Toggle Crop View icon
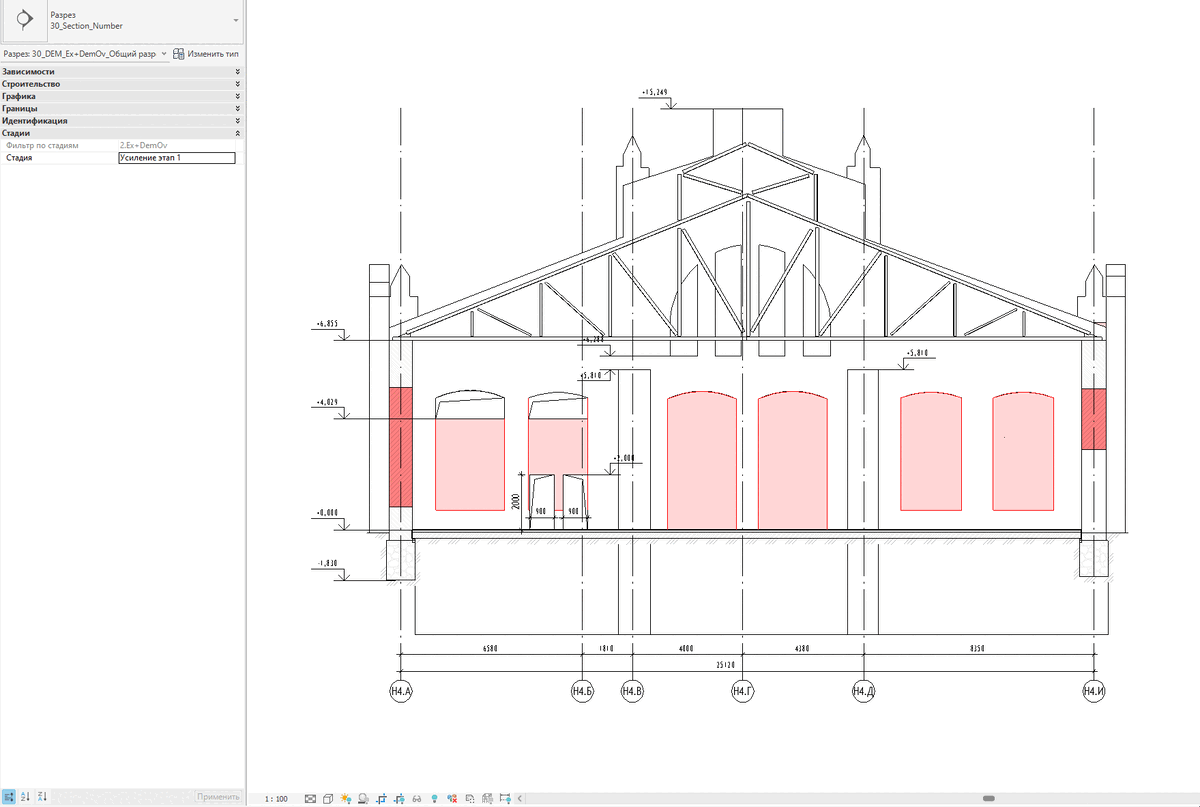The width and height of the screenshot is (1200, 807). click(x=382, y=799)
